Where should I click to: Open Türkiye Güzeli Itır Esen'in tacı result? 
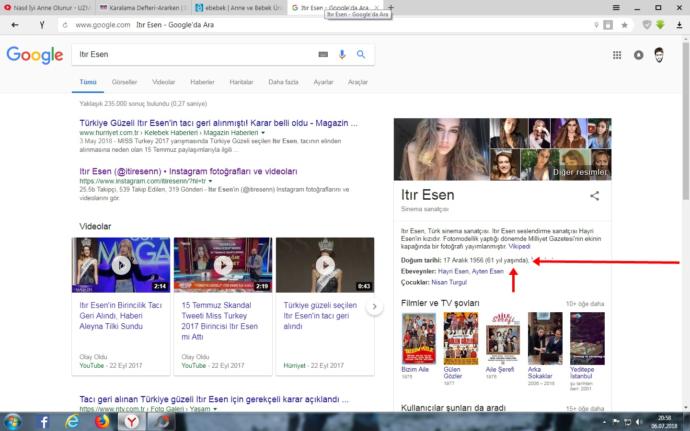pyautogui.click(x=218, y=123)
